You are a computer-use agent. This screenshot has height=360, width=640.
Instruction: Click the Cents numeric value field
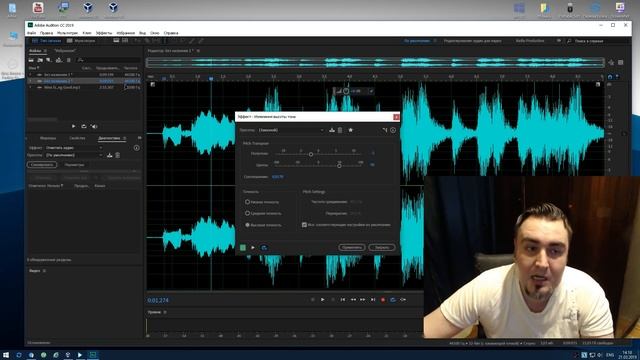pyautogui.click(x=372, y=164)
